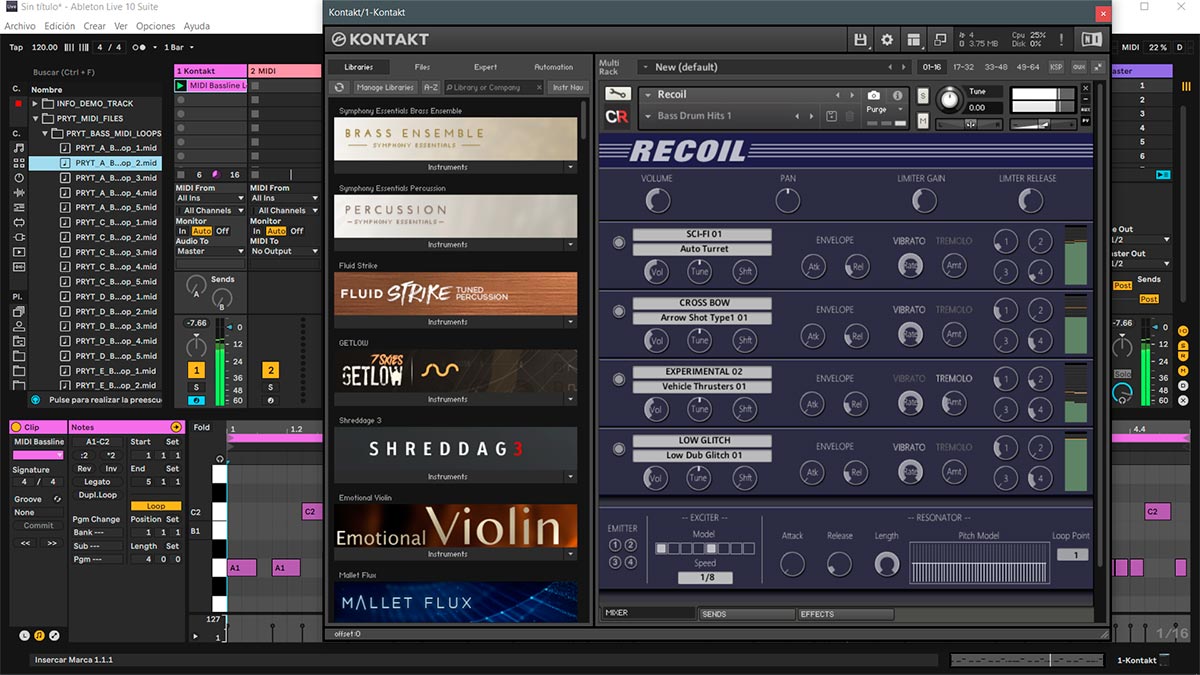Image resolution: width=1200 pixels, height=675 pixels.
Task: Click the Dupl.Loop button in clip view
Action: pyautogui.click(x=97, y=495)
